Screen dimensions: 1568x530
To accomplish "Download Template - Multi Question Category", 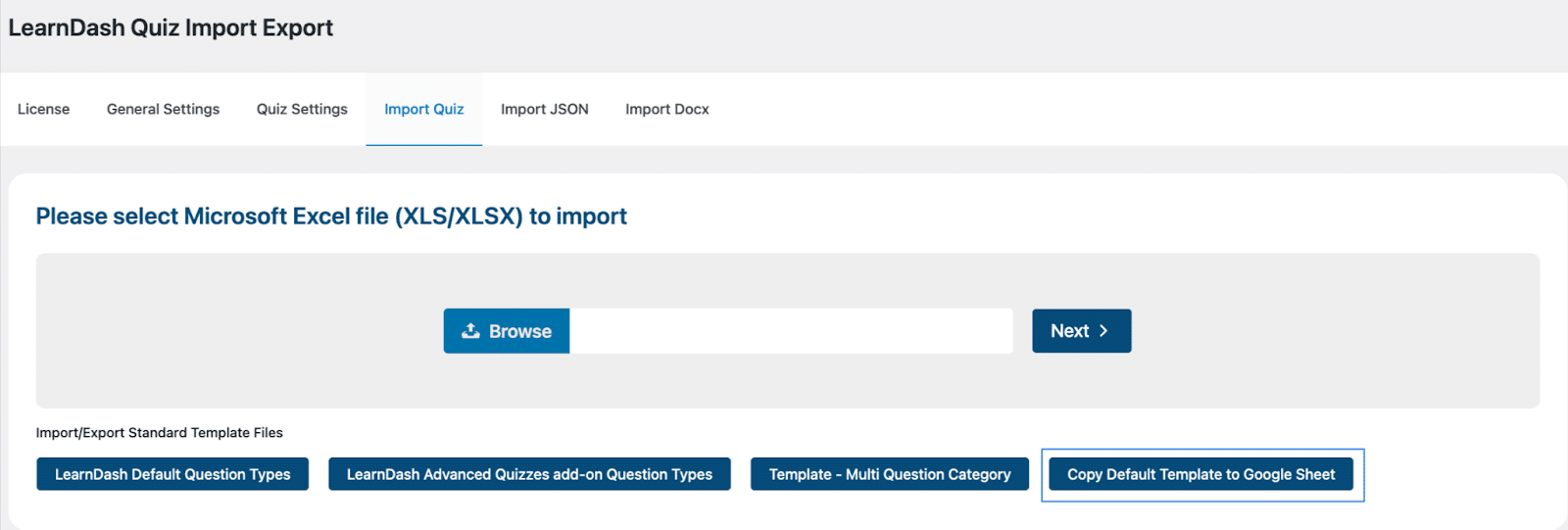I will click(890, 474).
